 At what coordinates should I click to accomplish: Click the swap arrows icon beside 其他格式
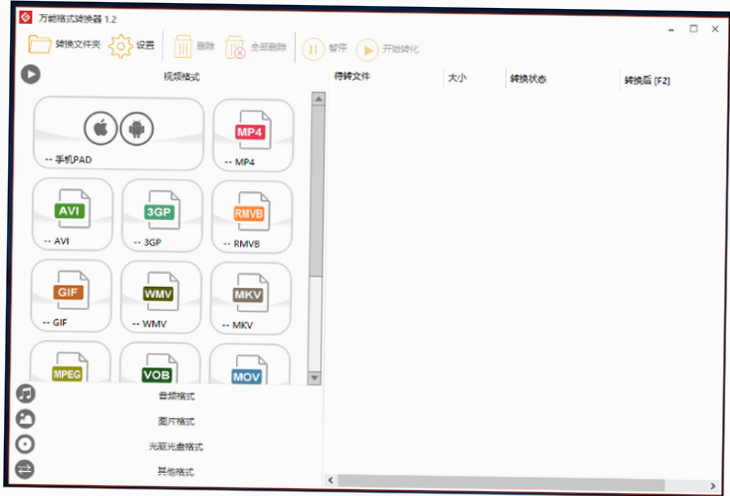(24, 469)
